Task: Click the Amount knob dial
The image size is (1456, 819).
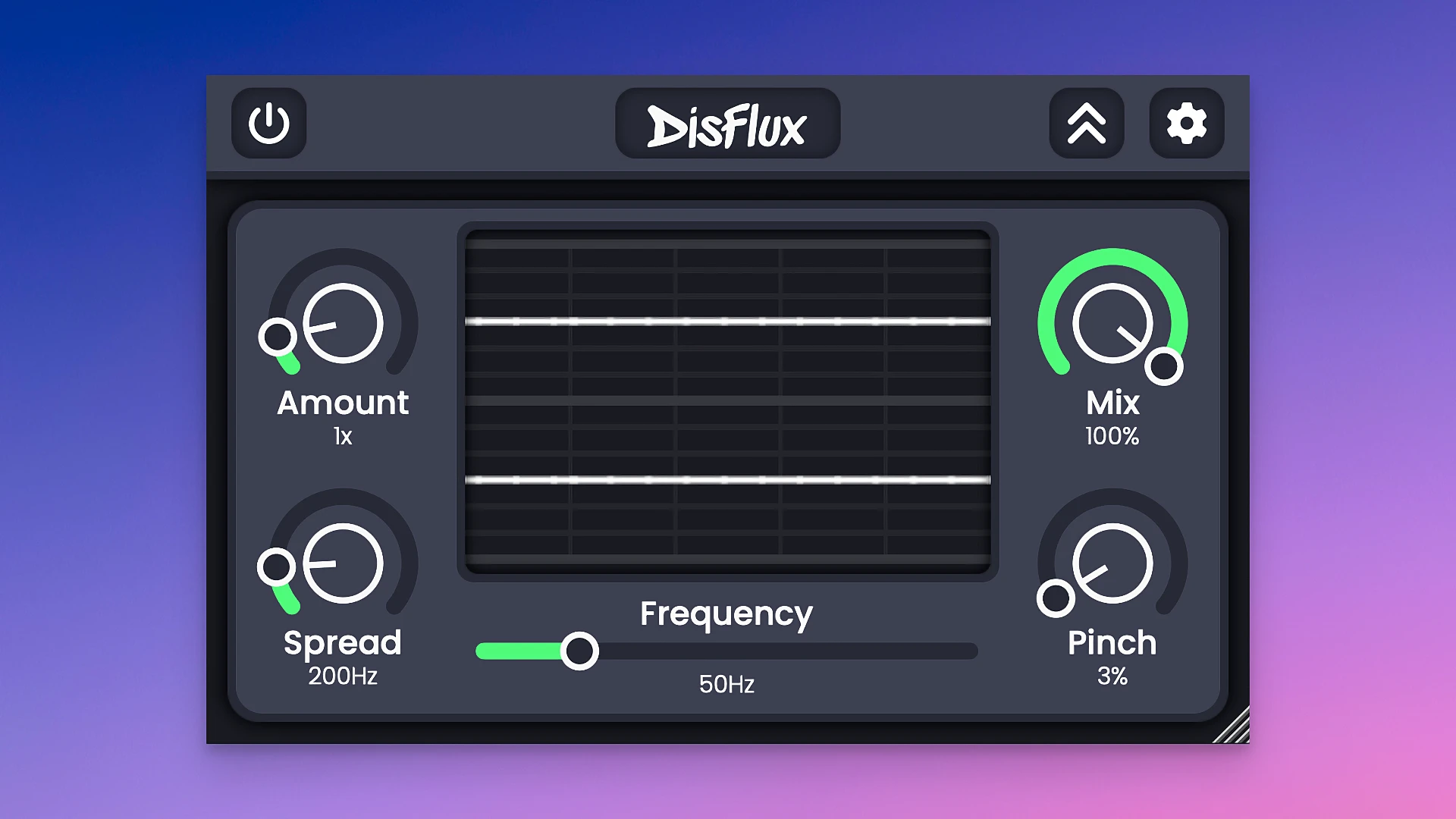Action: point(343,324)
